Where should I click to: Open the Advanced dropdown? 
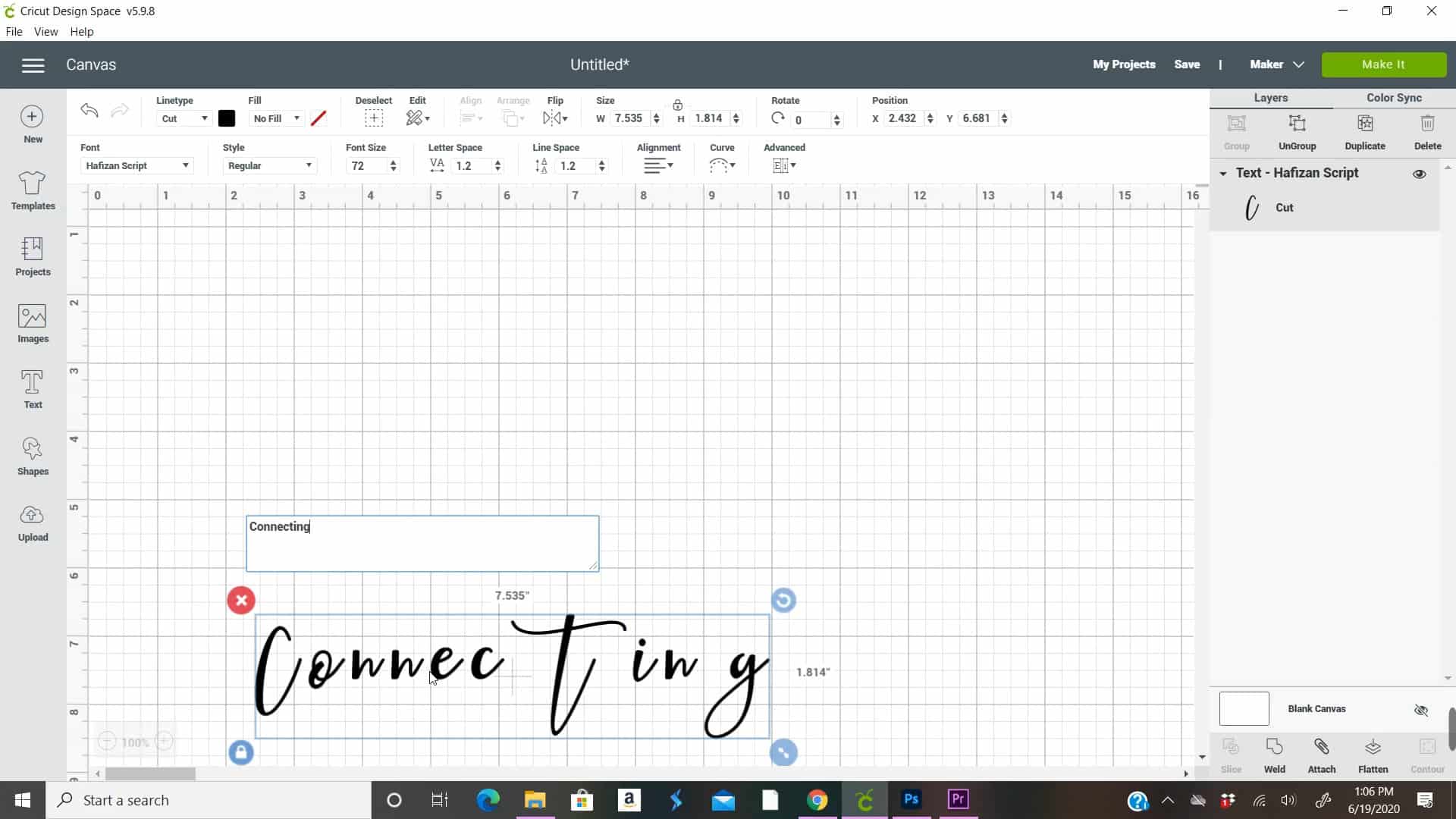pos(784,165)
